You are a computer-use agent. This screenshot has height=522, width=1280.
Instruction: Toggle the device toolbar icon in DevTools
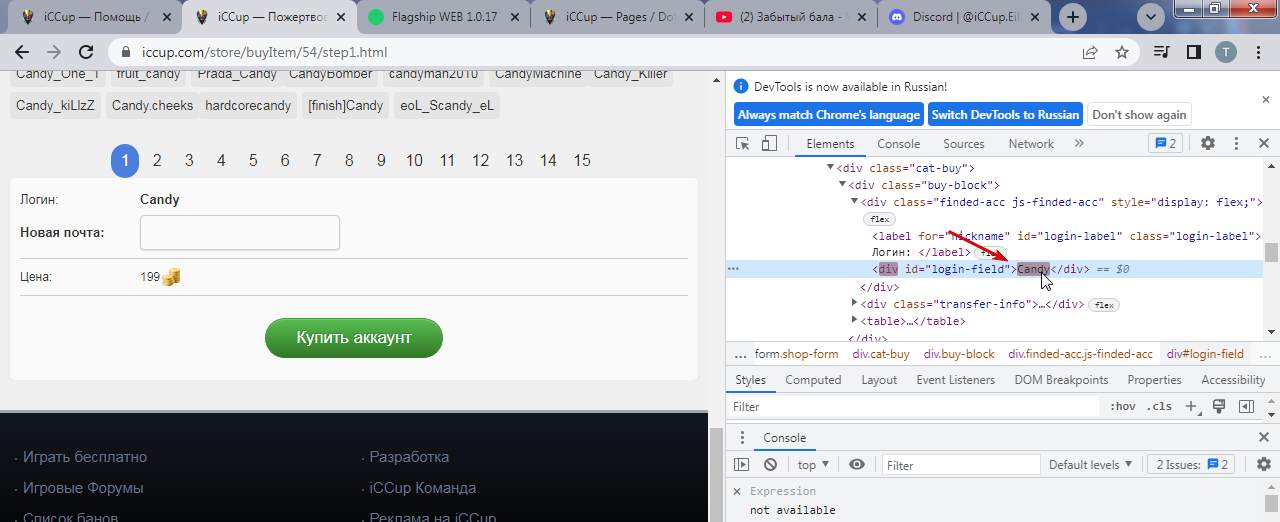coord(769,144)
